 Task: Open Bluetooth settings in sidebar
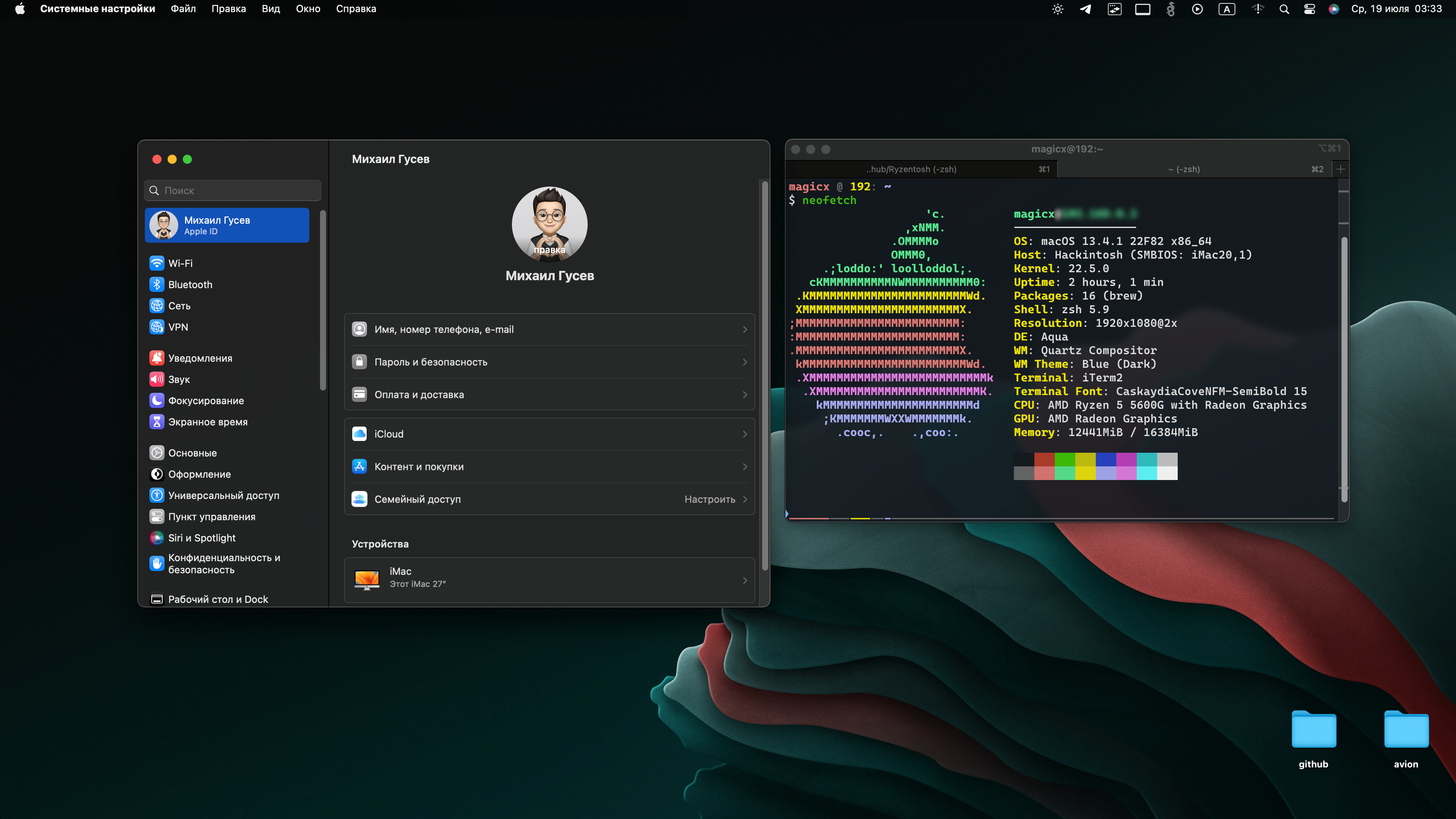pos(190,284)
